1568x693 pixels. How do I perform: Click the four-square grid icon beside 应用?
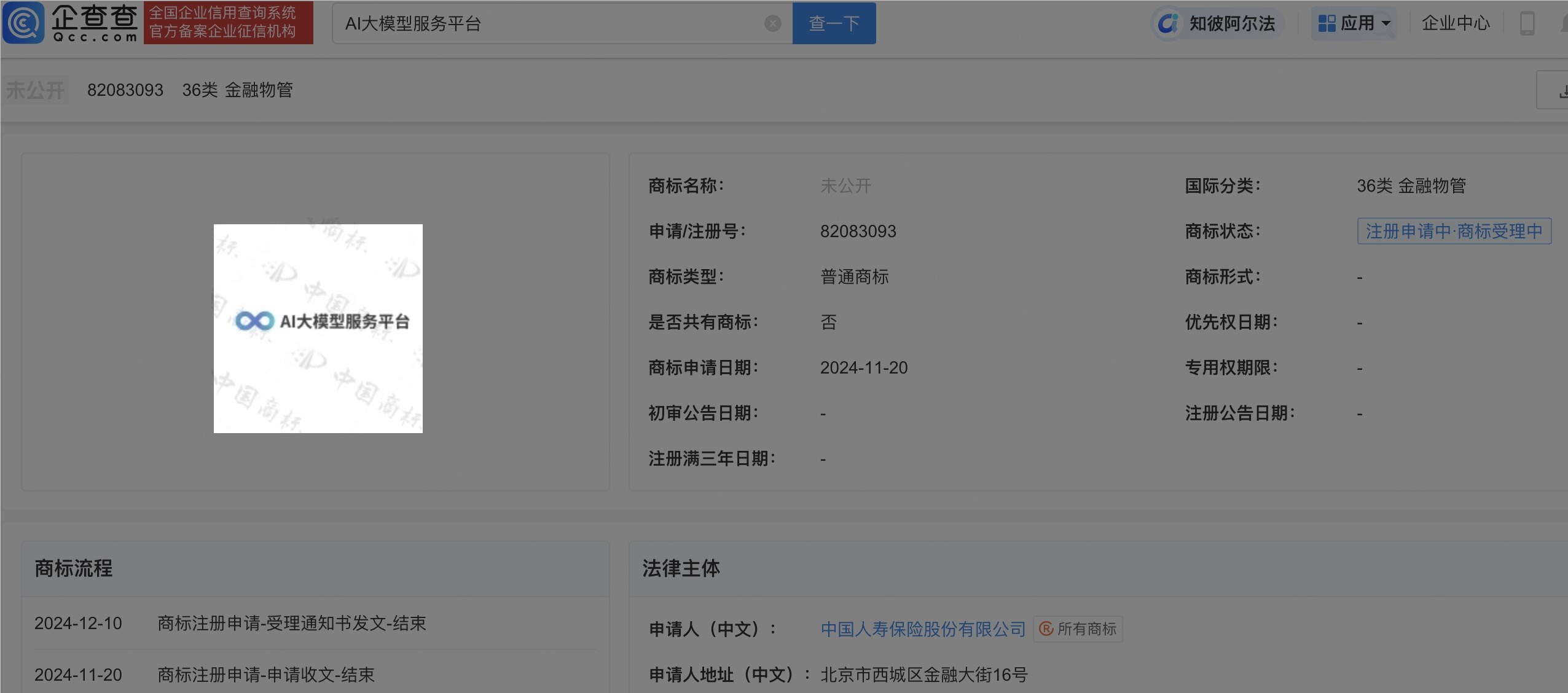[x=1327, y=23]
